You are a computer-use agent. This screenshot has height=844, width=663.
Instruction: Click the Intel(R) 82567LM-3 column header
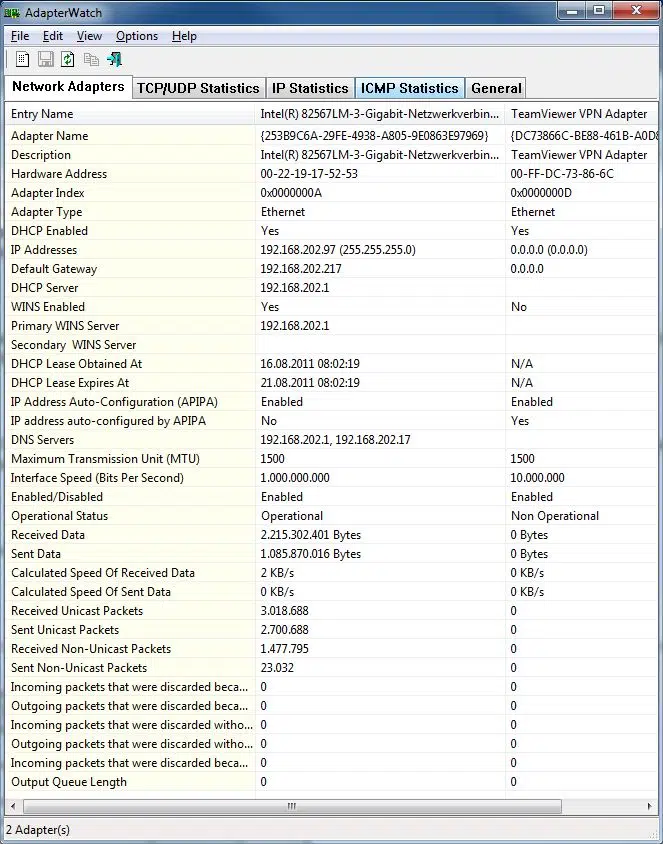coord(380,114)
